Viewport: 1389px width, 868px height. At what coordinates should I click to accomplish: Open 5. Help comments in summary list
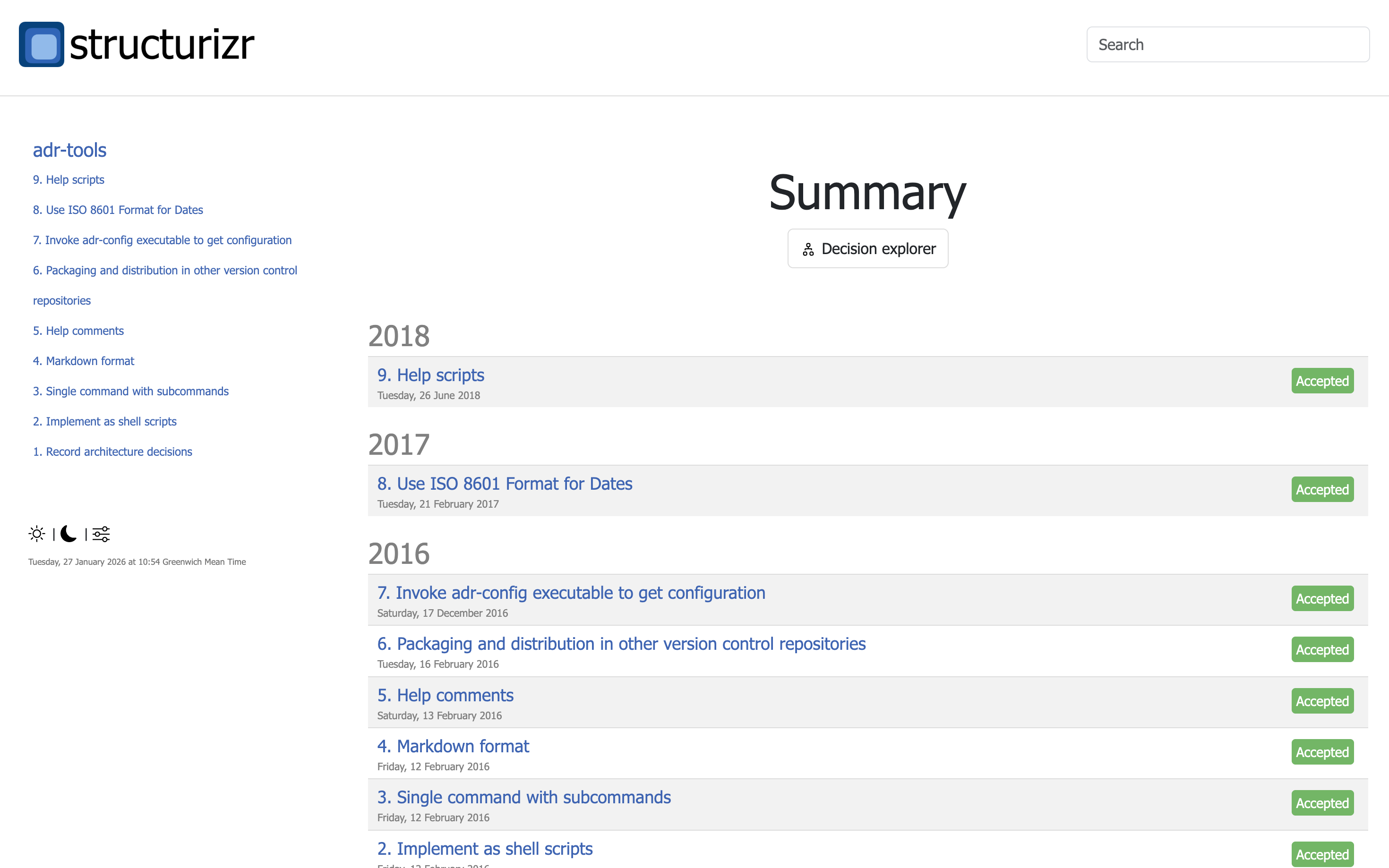tap(445, 695)
